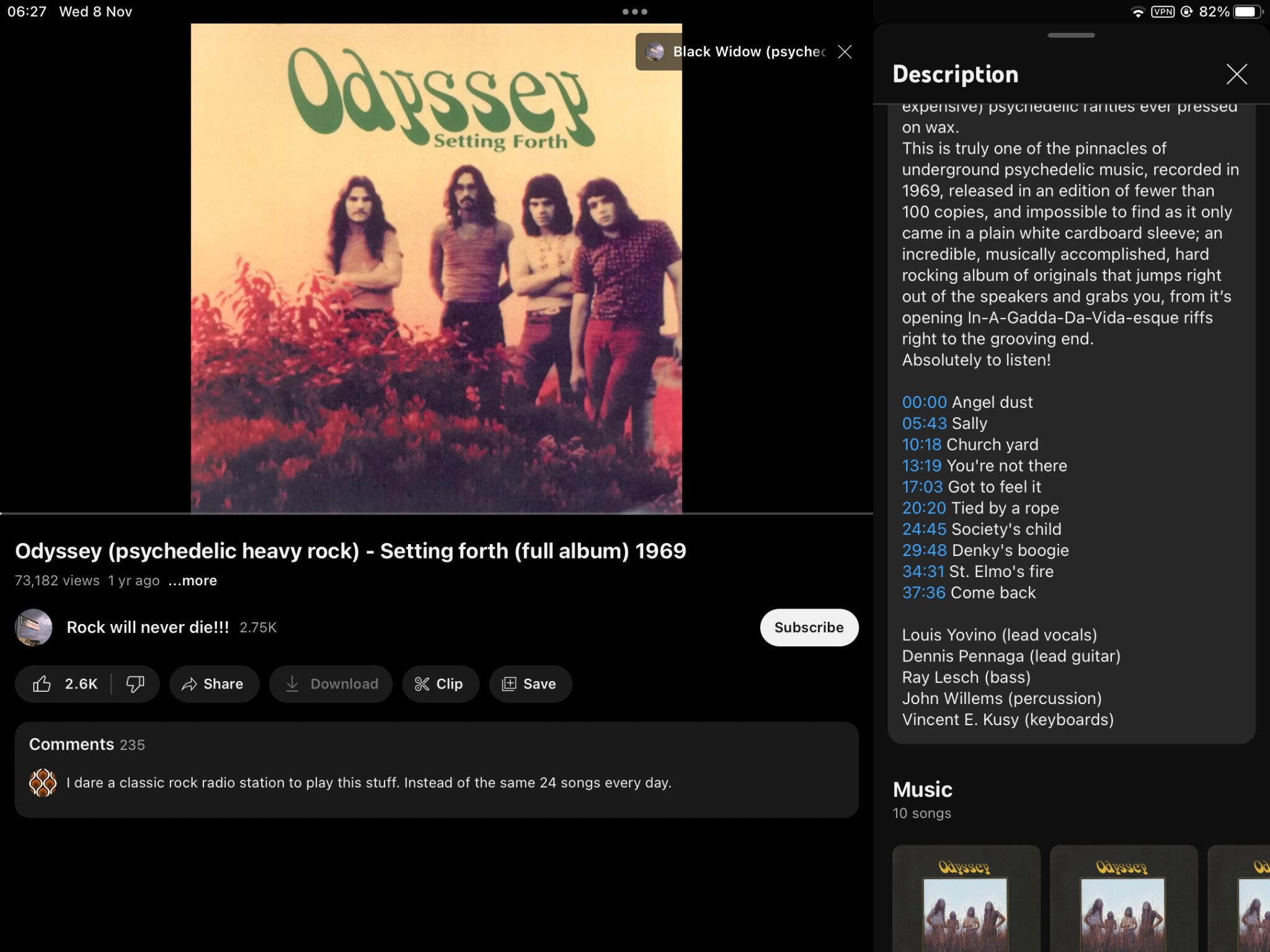Open the three-dot multitasking menu at top
Screen dimensions: 1270x952
tap(635, 12)
